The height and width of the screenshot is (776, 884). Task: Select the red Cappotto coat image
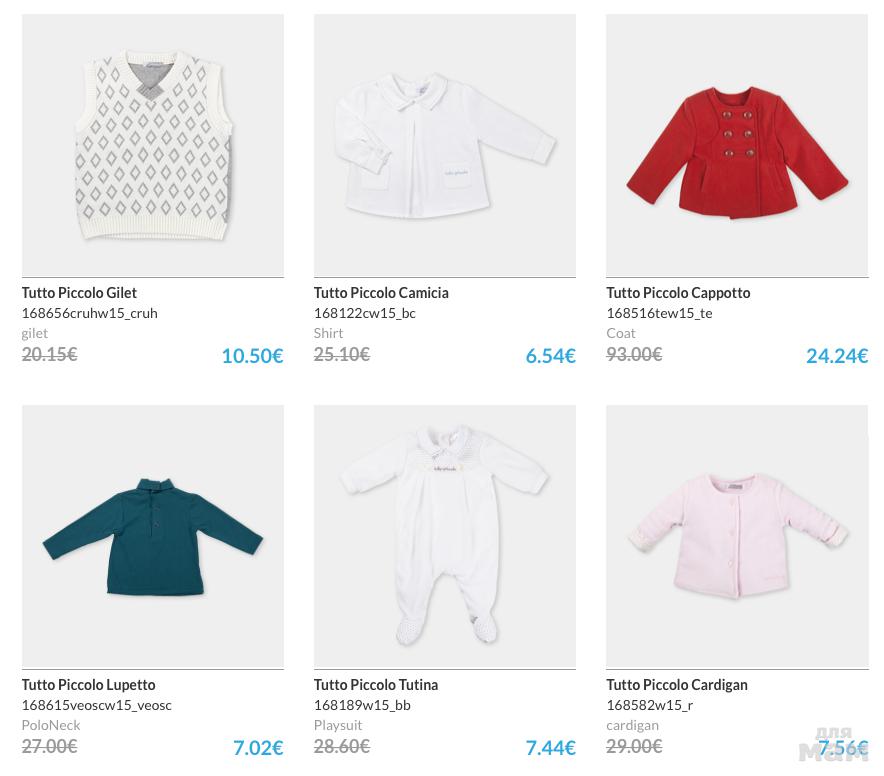[x=737, y=145]
